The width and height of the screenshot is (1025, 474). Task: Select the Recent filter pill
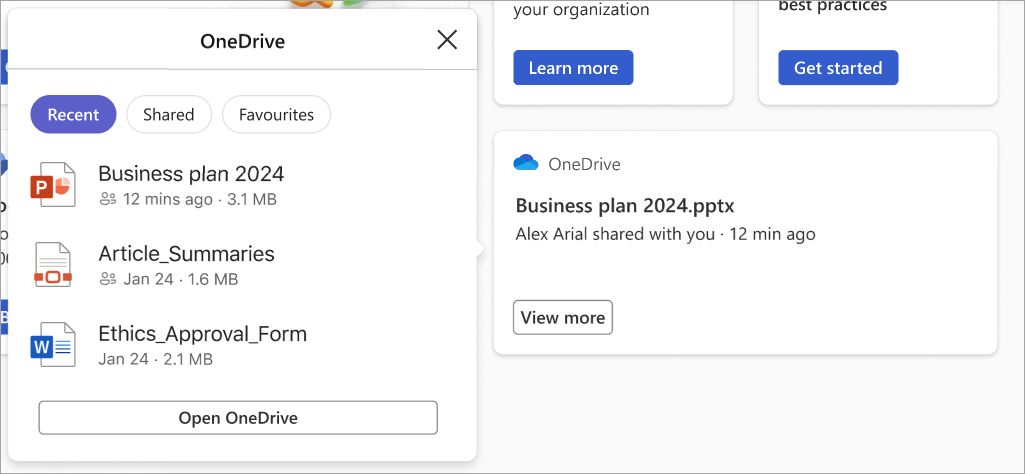point(73,114)
